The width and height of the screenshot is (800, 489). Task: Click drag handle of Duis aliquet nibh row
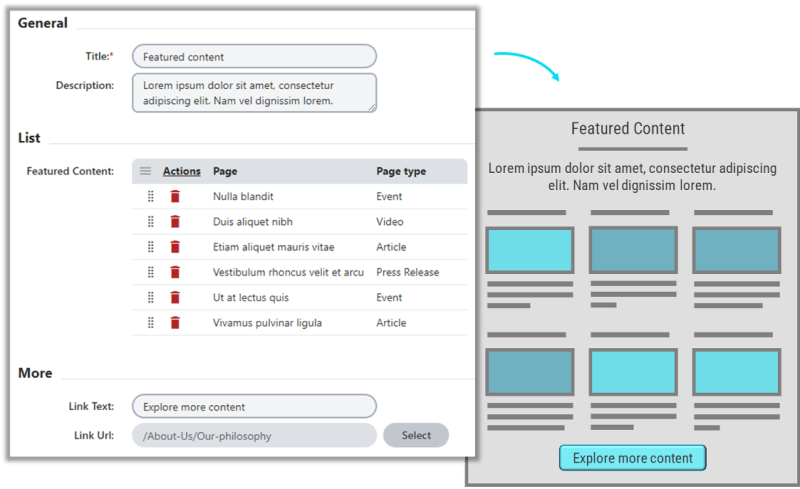(x=151, y=222)
